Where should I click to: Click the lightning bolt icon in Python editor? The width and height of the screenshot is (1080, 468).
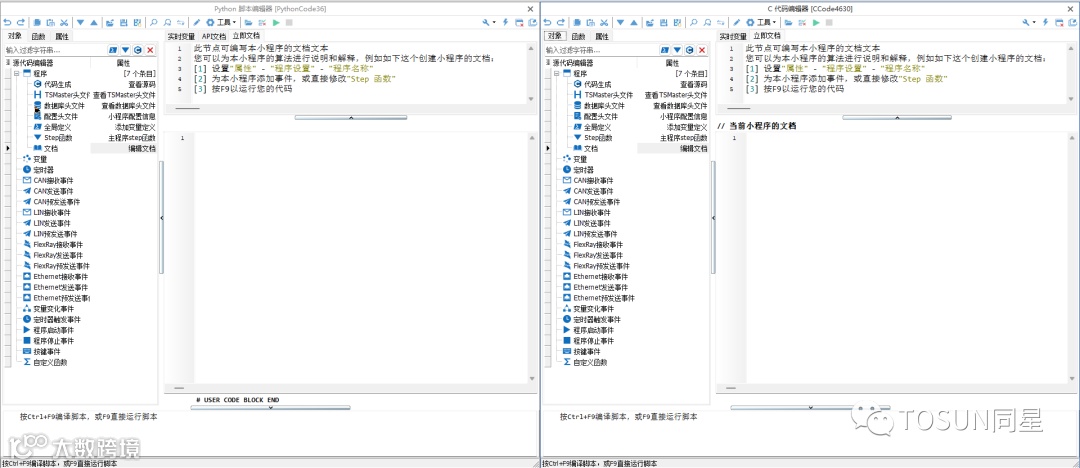pyautogui.click(x=506, y=22)
